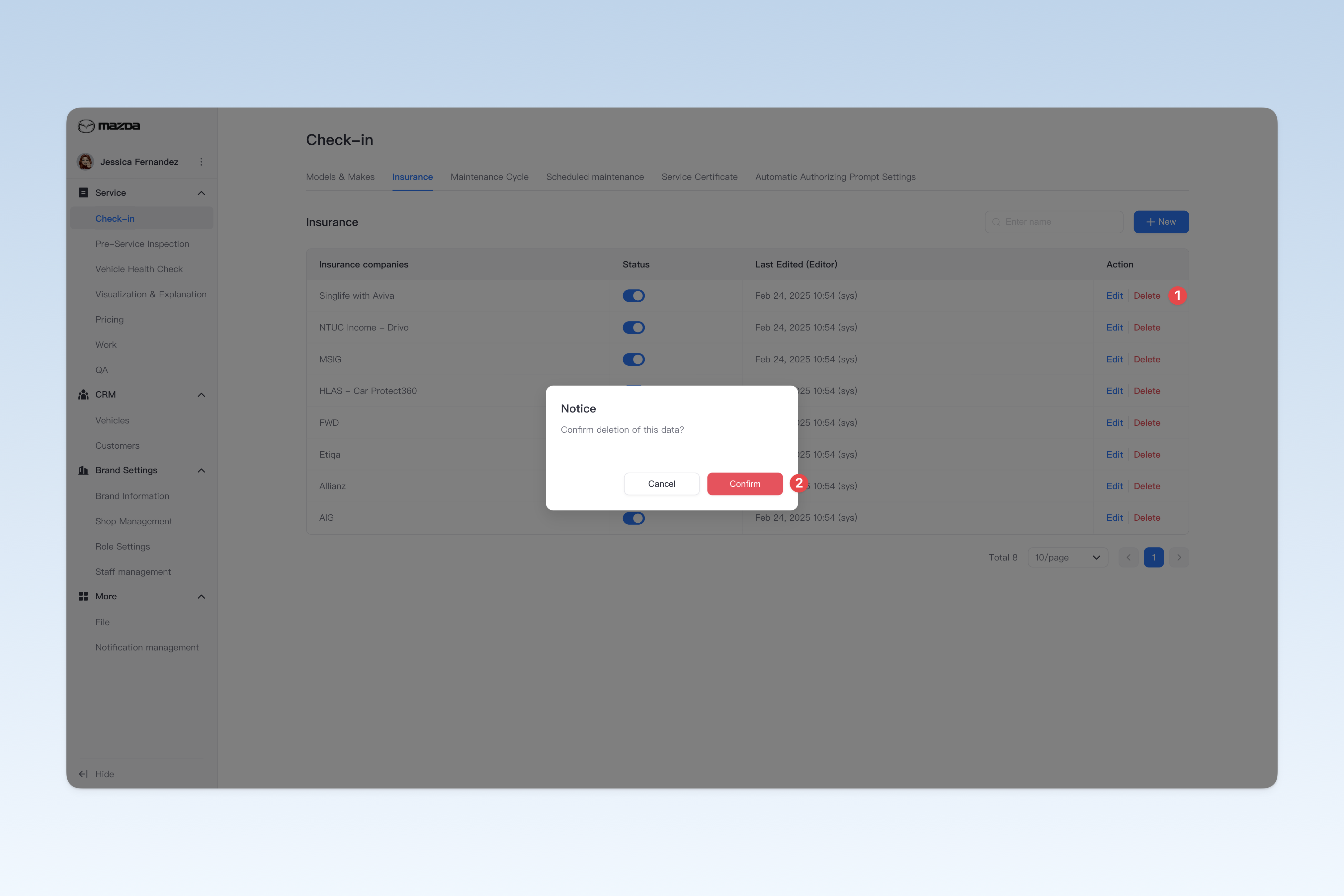Screen dimensions: 1344x896
Task: Click the Service section document icon
Action: 83,192
